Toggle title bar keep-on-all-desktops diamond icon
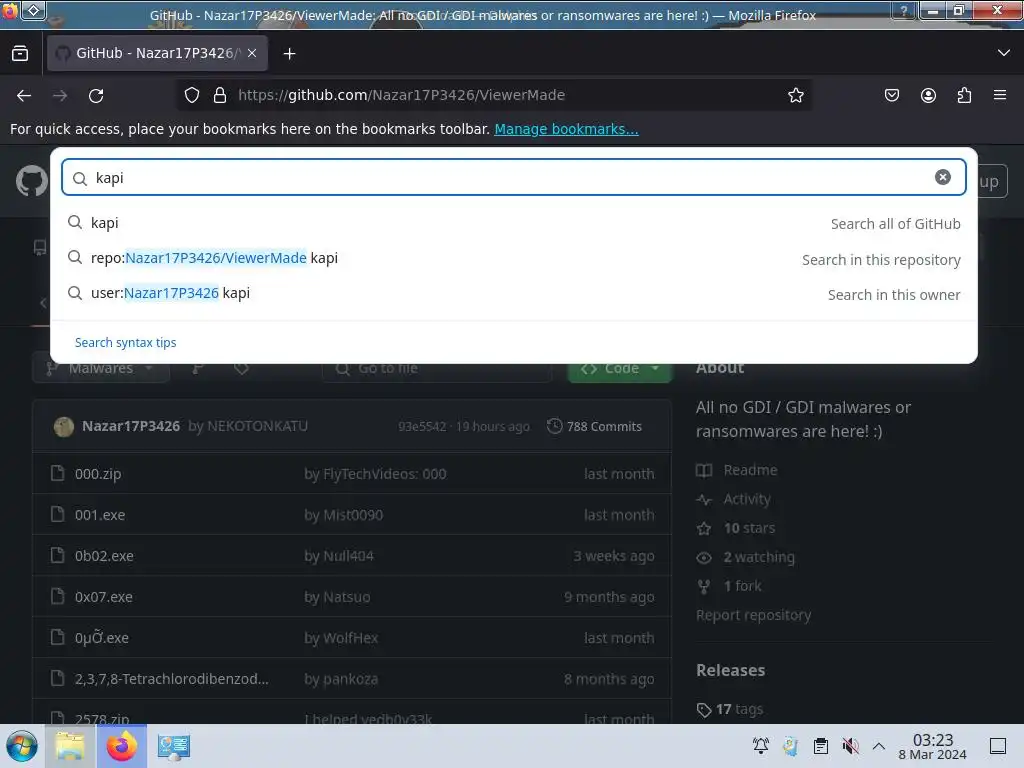1024x768 pixels. (34, 10)
